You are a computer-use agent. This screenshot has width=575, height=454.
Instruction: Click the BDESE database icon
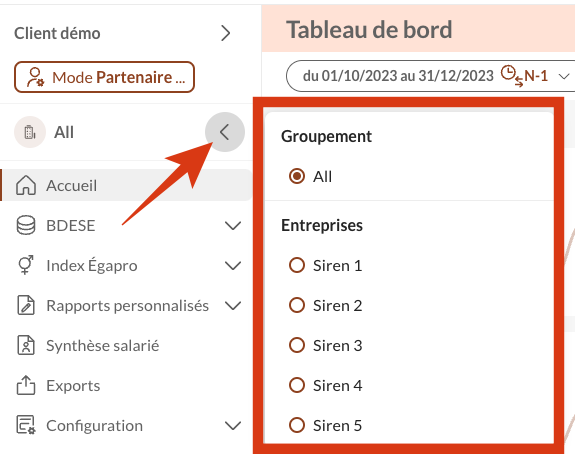click(26, 225)
